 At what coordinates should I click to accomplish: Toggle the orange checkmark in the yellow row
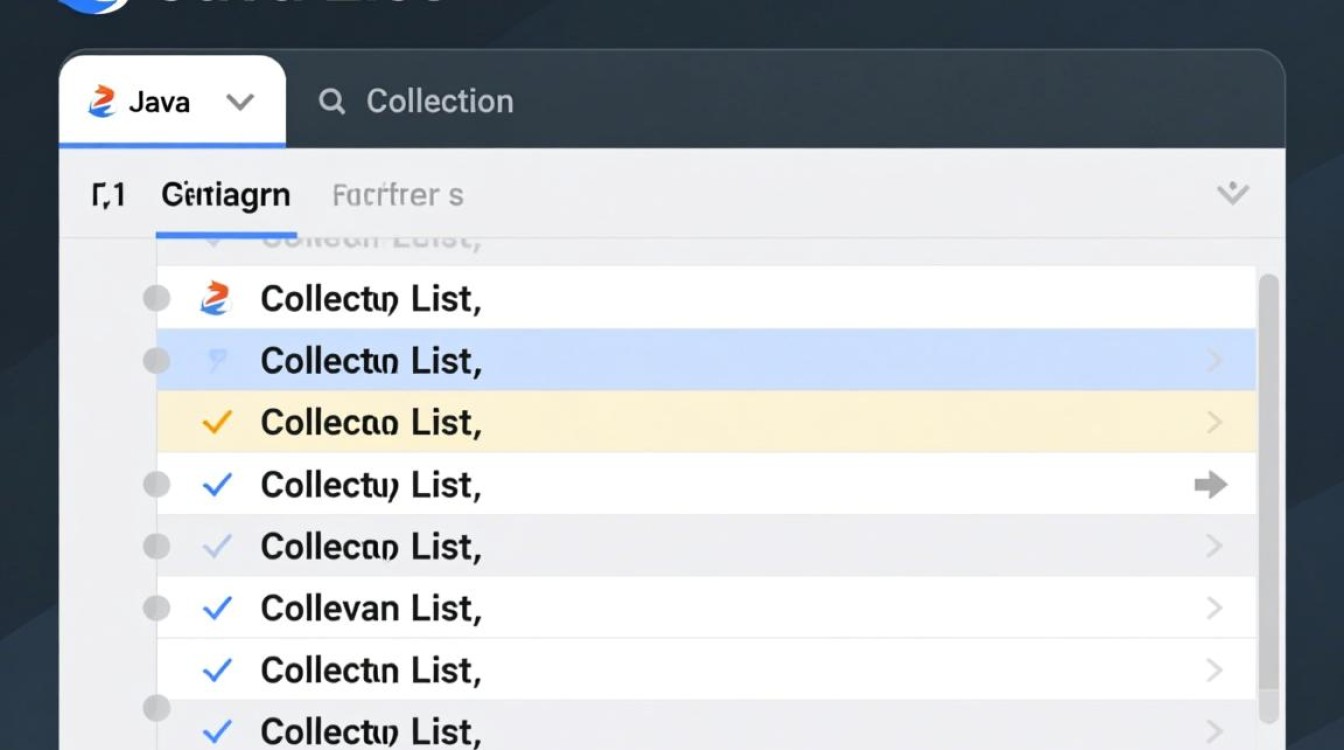(x=216, y=423)
